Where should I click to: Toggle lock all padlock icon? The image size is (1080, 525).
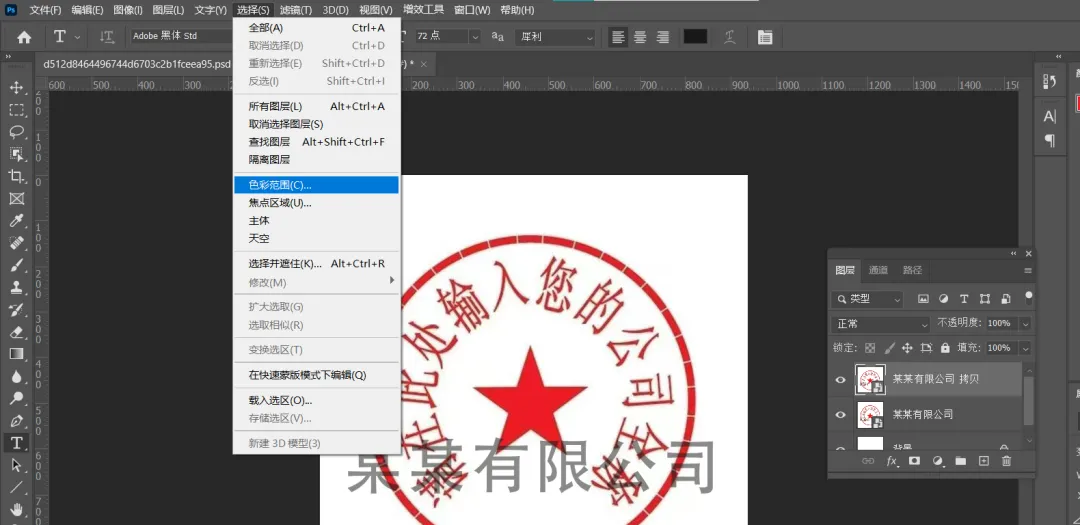pyautogui.click(x=945, y=348)
